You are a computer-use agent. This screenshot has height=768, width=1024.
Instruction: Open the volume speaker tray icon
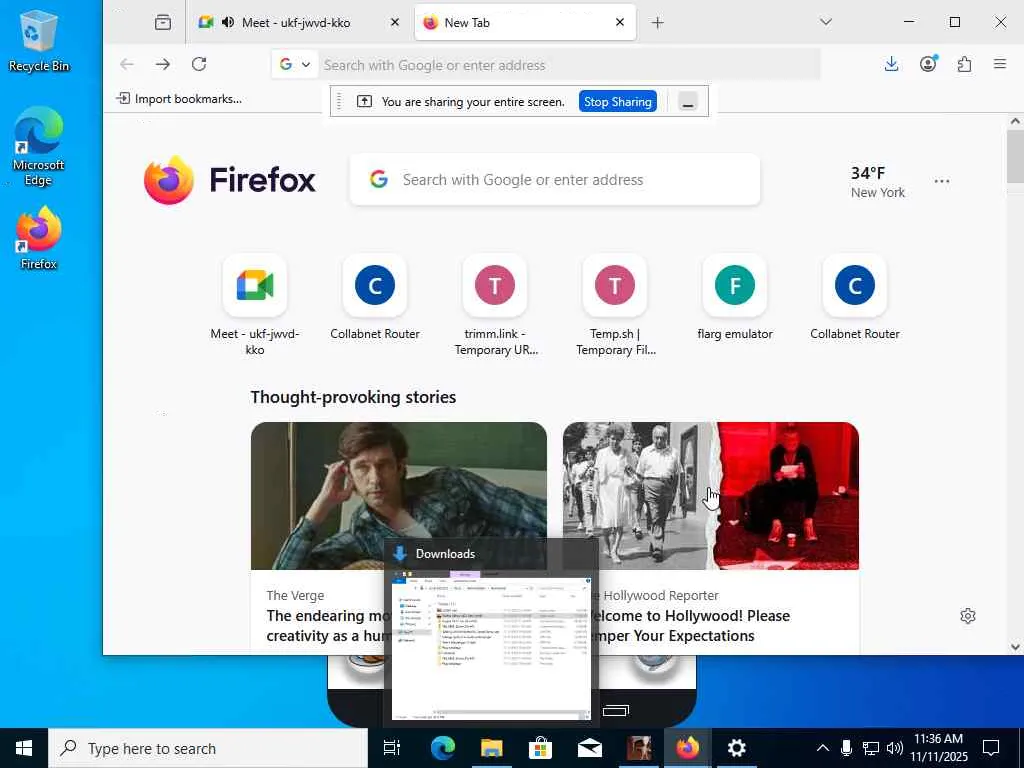(895, 748)
